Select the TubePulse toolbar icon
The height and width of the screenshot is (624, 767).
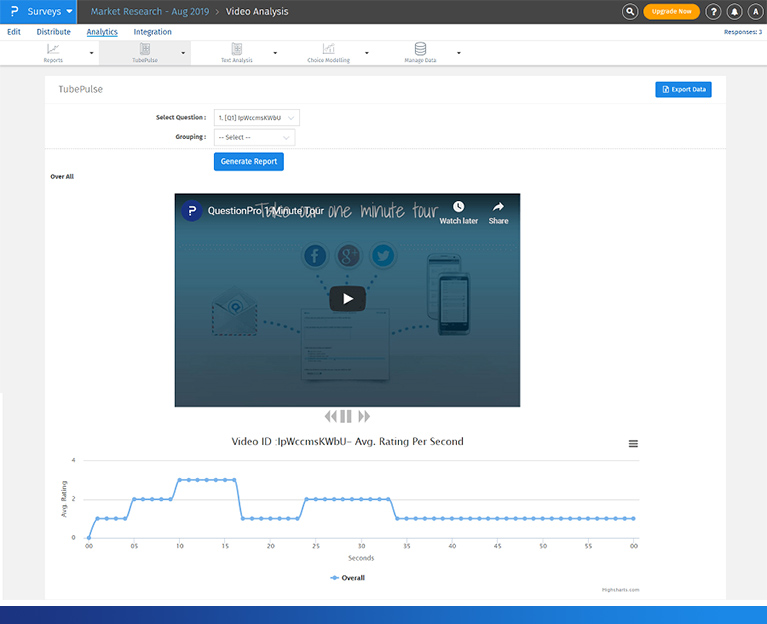145,53
